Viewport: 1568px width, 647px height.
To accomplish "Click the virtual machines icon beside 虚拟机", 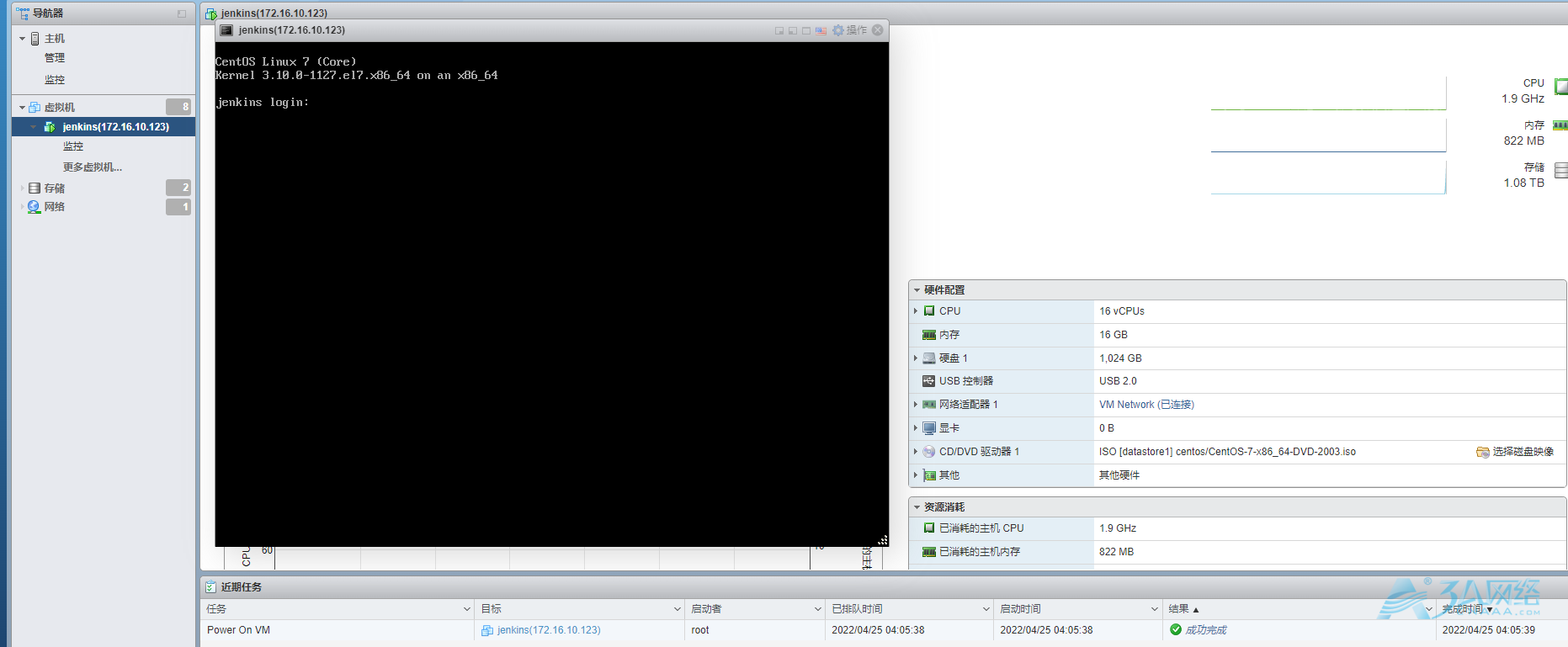I will [35, 107].
